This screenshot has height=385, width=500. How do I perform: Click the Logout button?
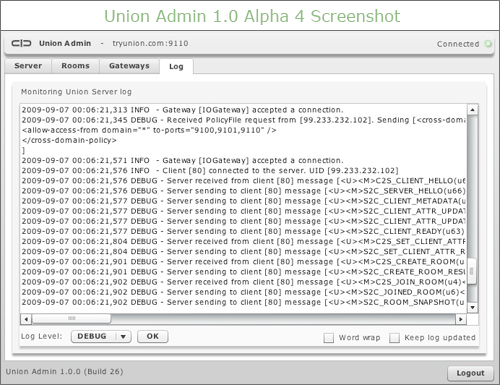470,373
